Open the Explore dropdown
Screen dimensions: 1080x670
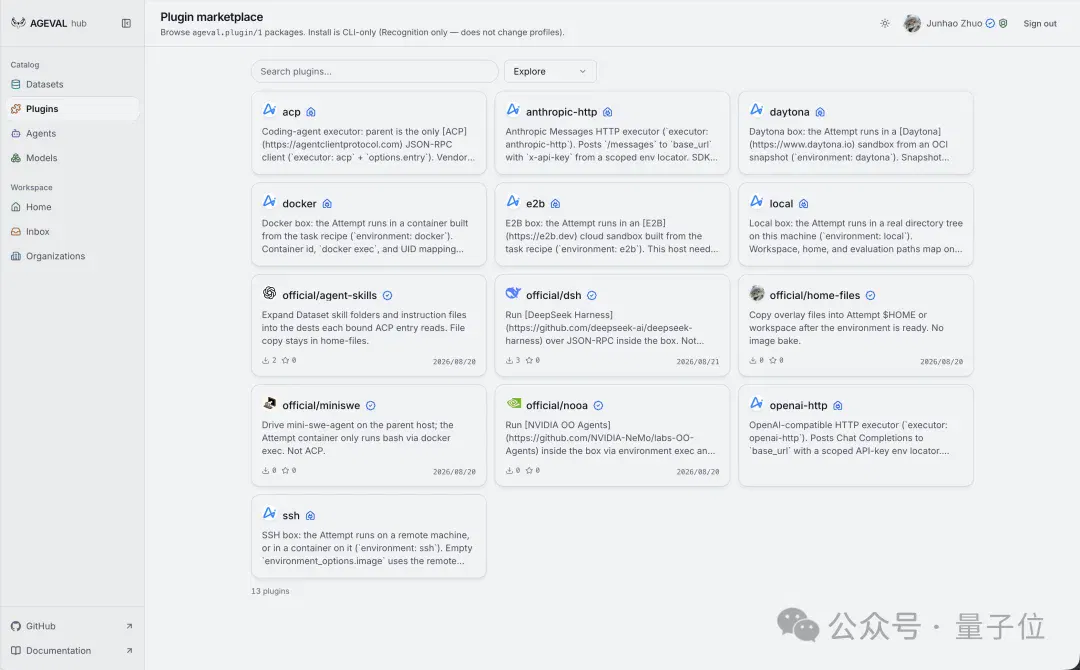pyautogui.click(x=550, y=72)
